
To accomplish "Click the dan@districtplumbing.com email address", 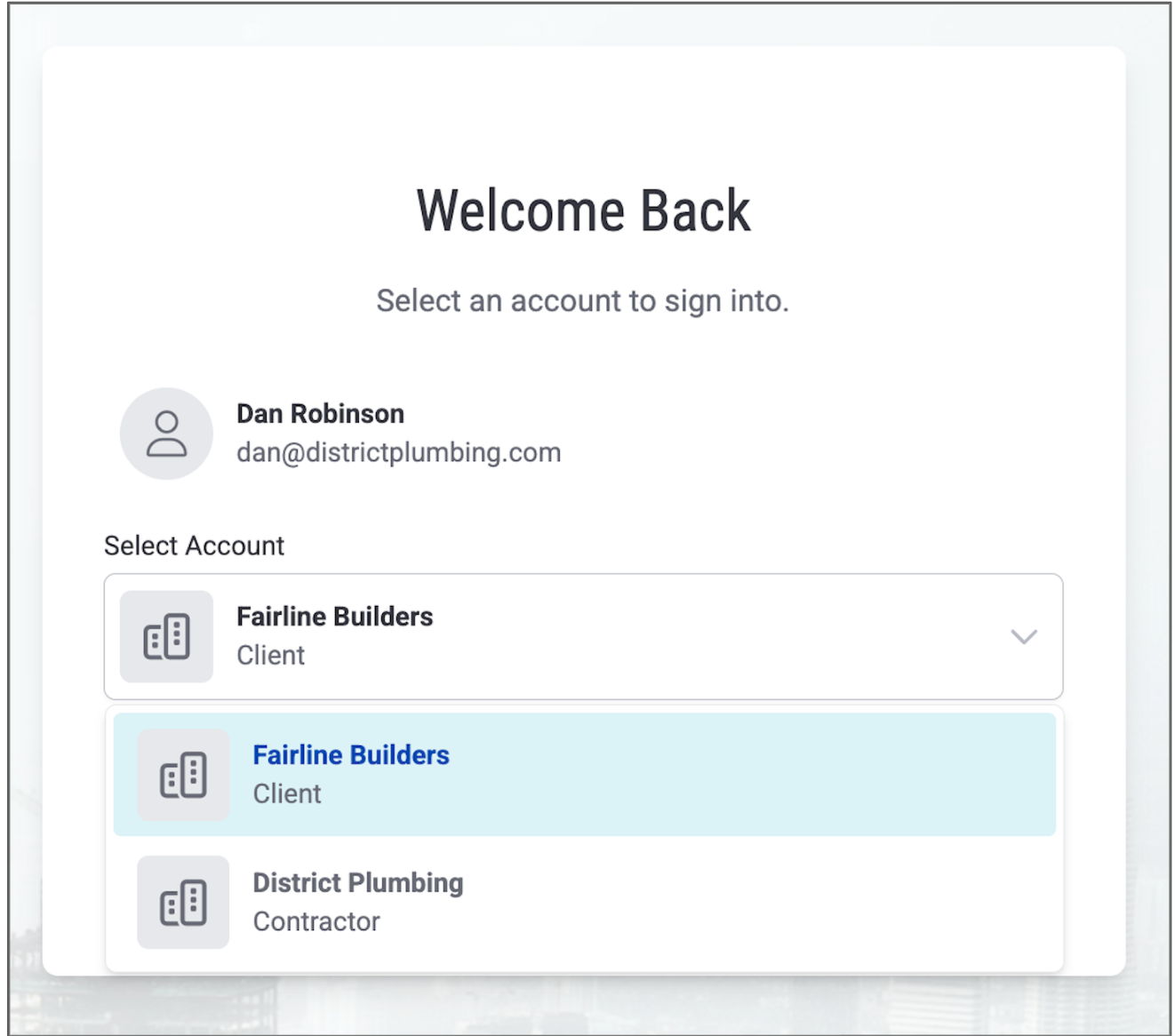I will [x=398, y=453].
